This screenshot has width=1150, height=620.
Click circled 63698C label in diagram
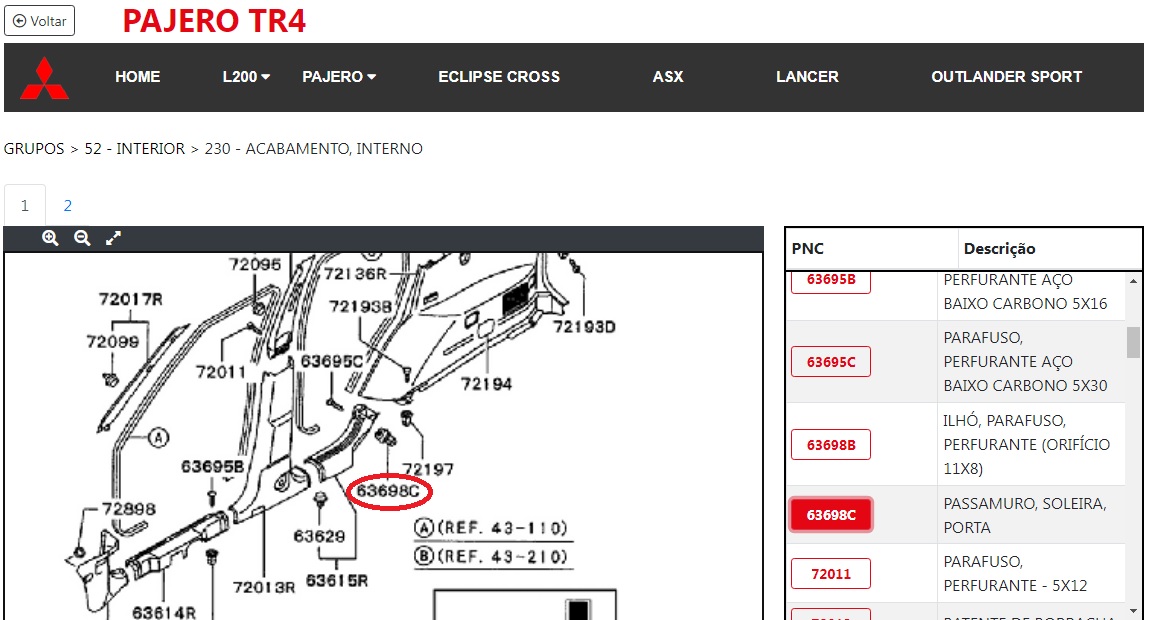tap(390, 491)
